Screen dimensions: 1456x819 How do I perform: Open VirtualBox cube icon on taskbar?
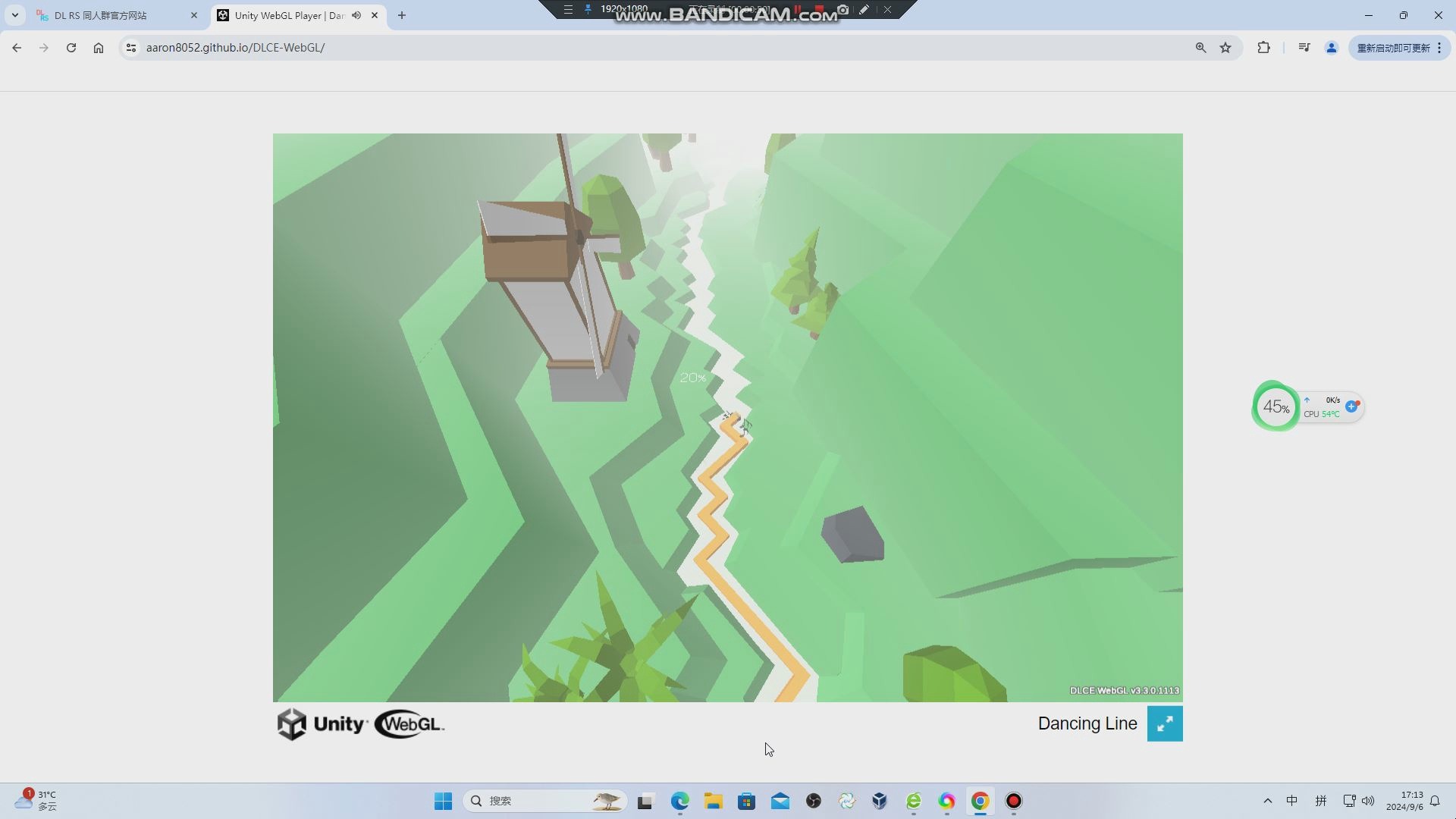[880, 801]
